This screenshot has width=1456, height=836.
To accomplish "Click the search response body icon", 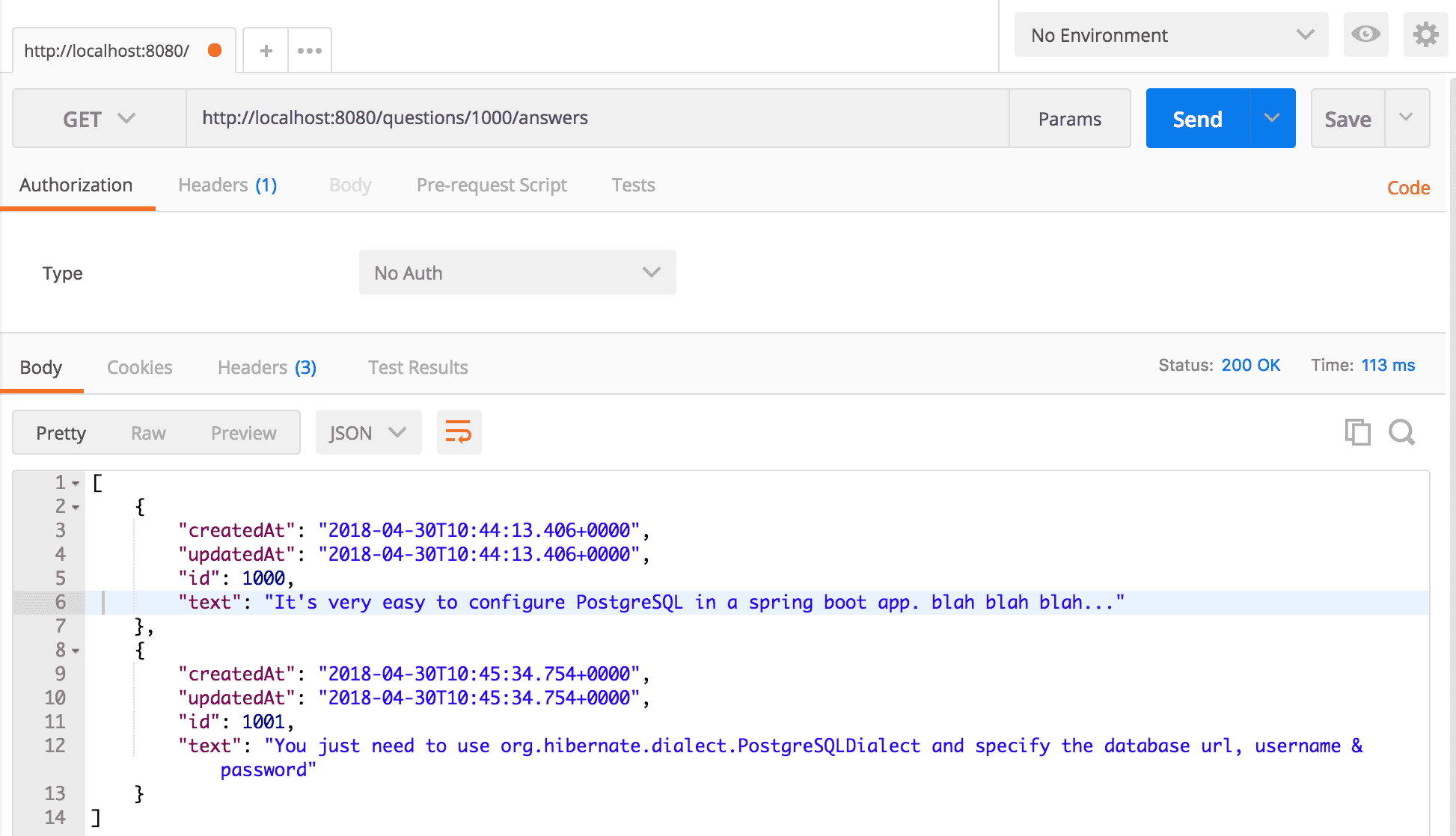I will (x=1401, y=433).
